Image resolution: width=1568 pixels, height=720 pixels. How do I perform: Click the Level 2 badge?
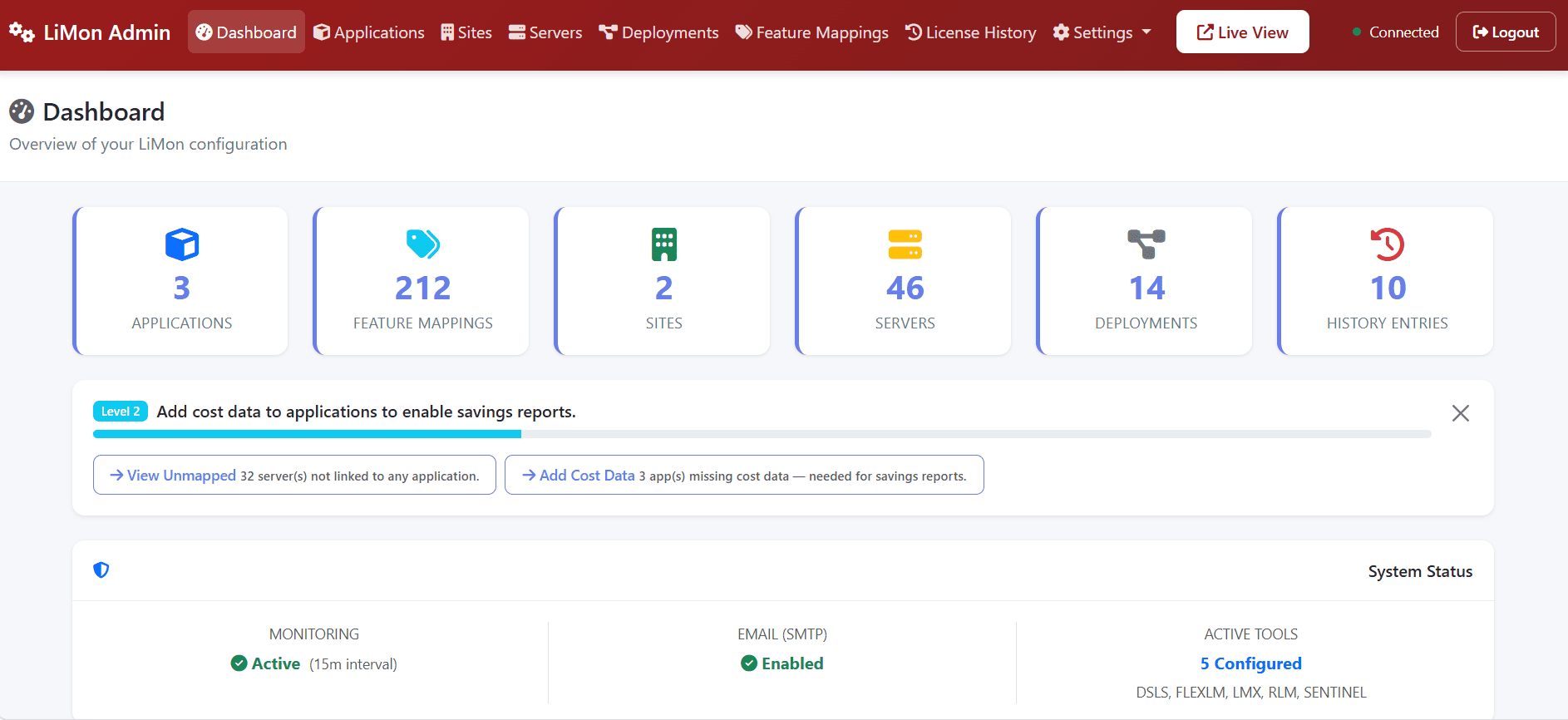click(x=121, y=412)
